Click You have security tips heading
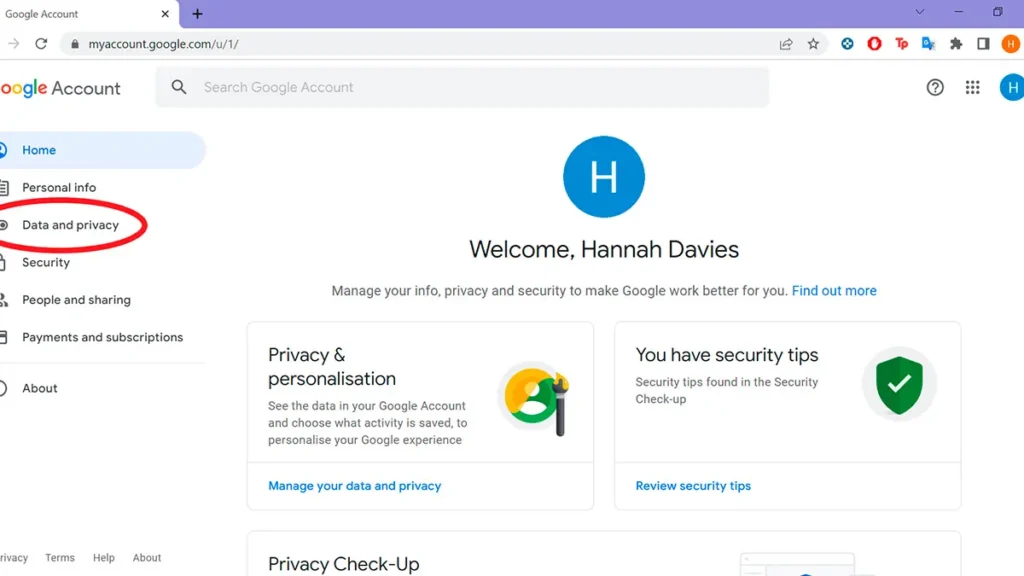This screenshot has width=1024, height=576. 727,355
